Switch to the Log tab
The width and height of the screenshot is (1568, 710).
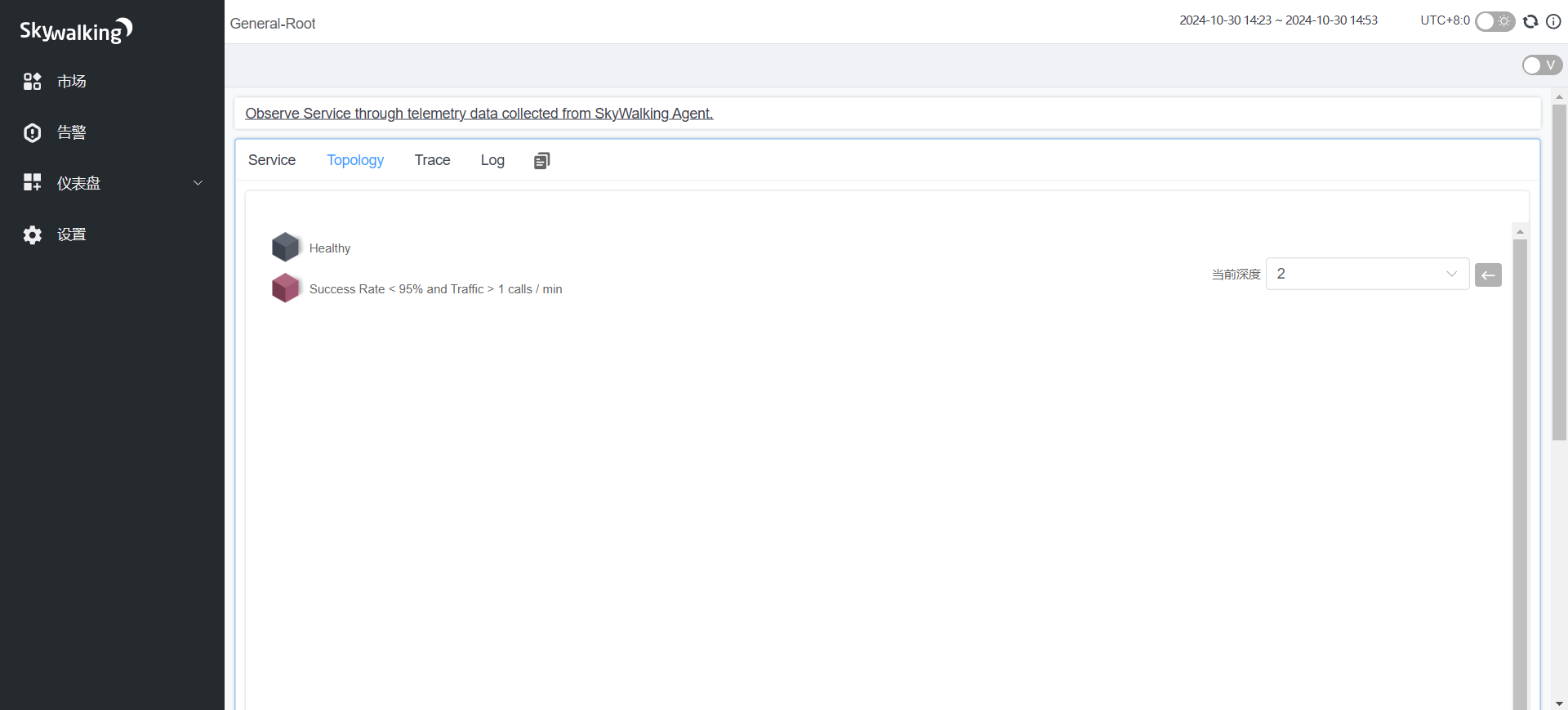[x=492, y=160]
